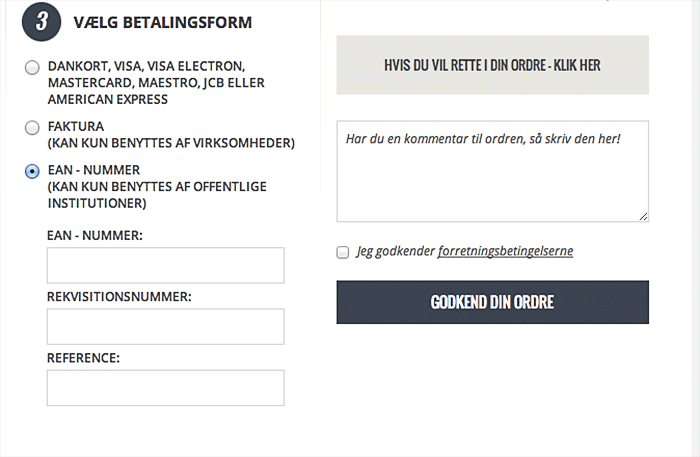Click the 'Jeg godkender' checkbox label text

[396, 251]
